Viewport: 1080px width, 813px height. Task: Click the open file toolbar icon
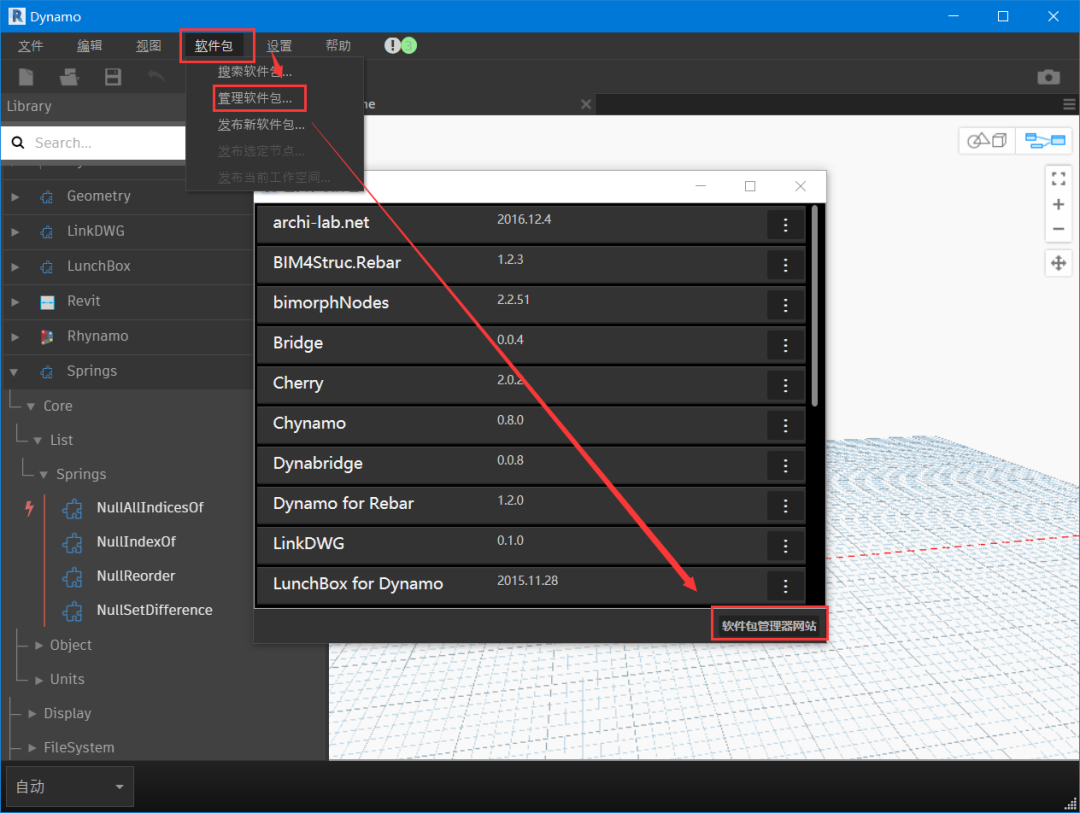pos(69,77)
